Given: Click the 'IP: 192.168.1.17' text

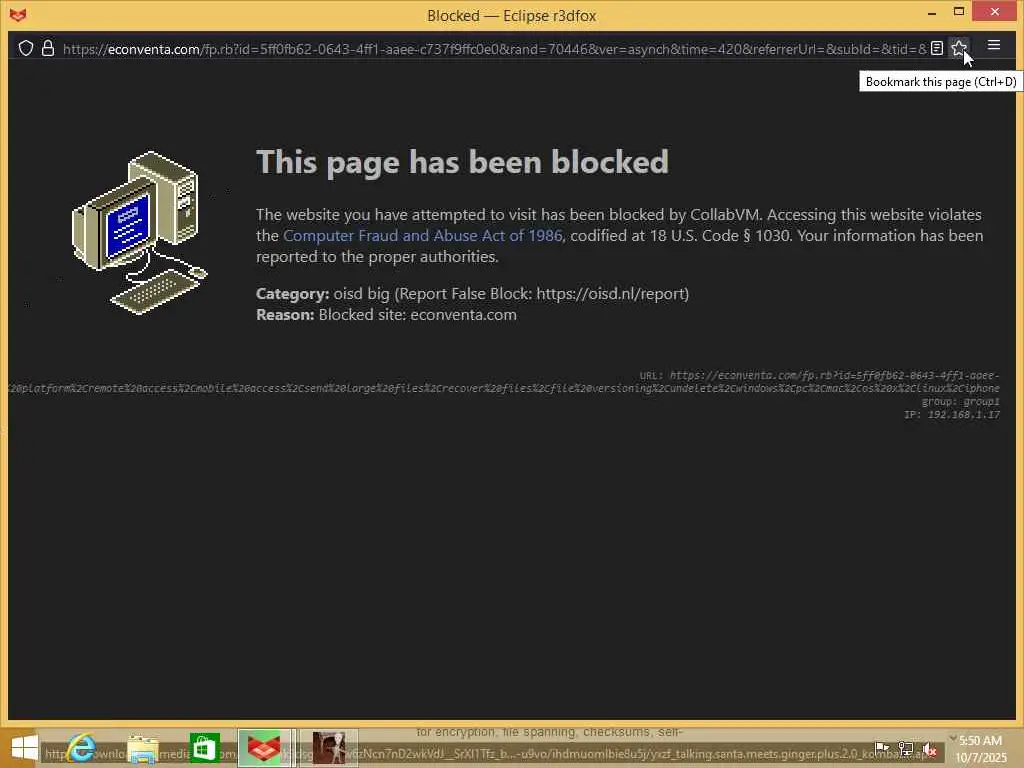Looking at the screenshot, I should click(x=952, y=415).
